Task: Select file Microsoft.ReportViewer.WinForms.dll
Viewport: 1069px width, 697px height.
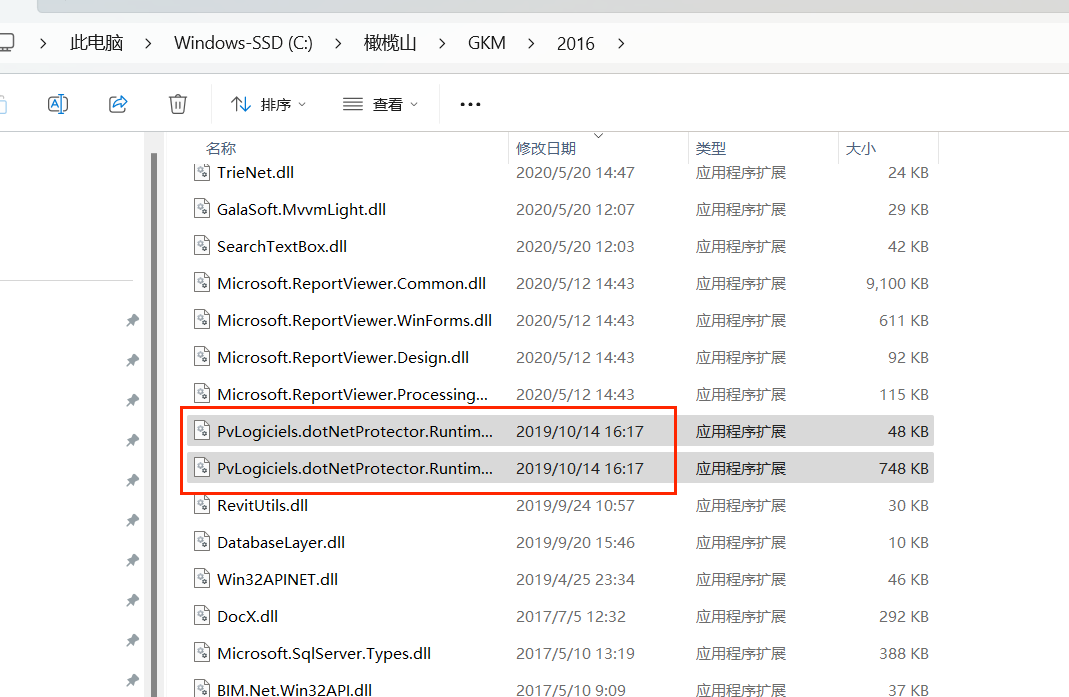Action: coord(560,321)
